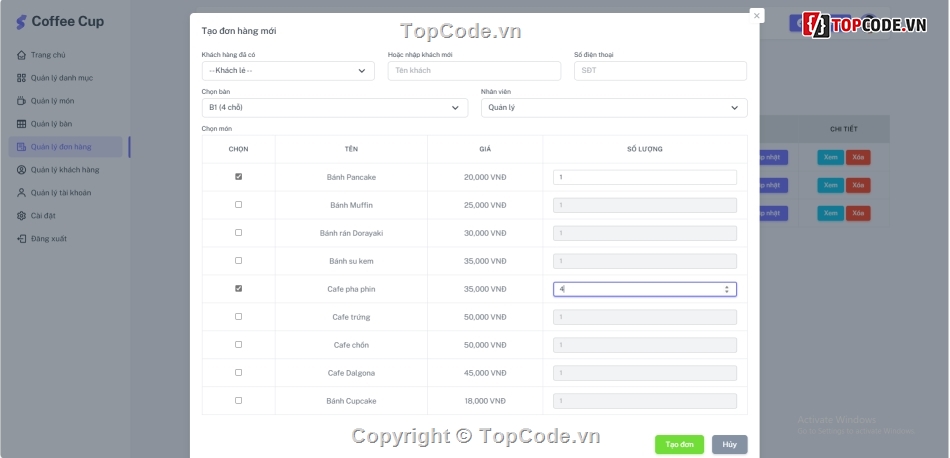Click the Tạo đơn button
This screenshot has height=458, width=950.
point(679,445)
